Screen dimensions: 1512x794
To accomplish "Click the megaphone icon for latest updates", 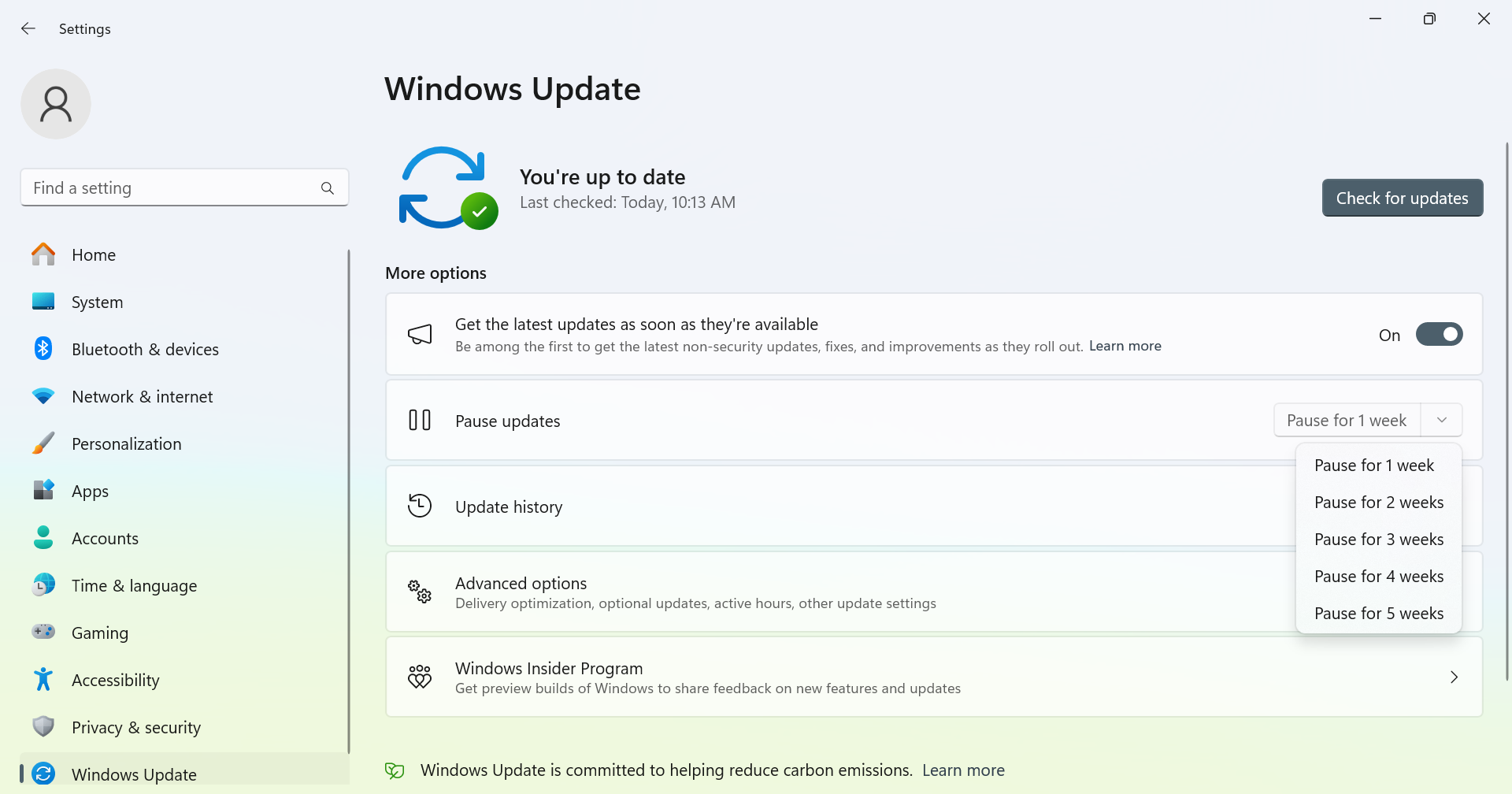I will 420,335.
